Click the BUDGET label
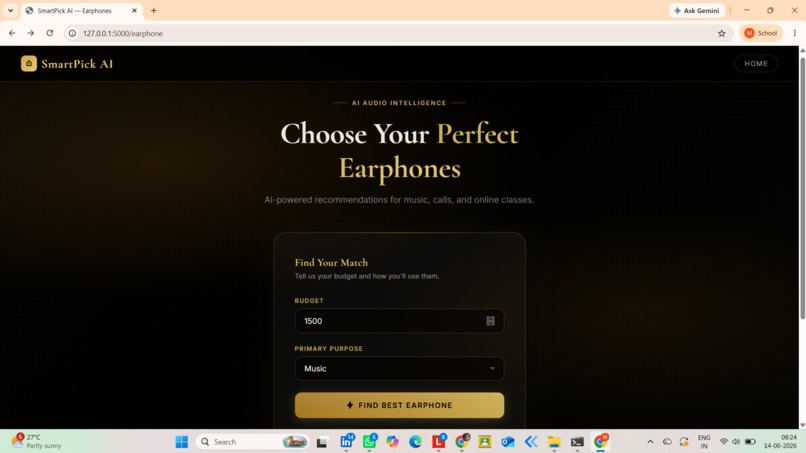The width and height of the screenshot is (806, 453). tap(309, 301)
